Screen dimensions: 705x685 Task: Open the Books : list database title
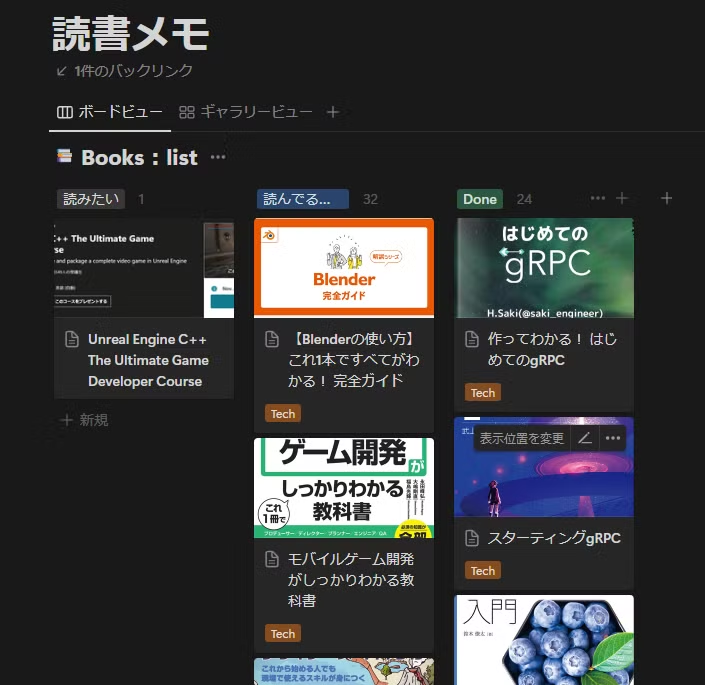[x=139, y=158]
